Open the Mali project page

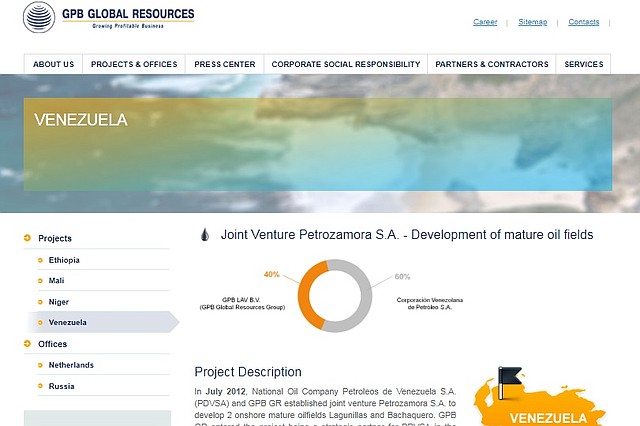coord(56,280)
